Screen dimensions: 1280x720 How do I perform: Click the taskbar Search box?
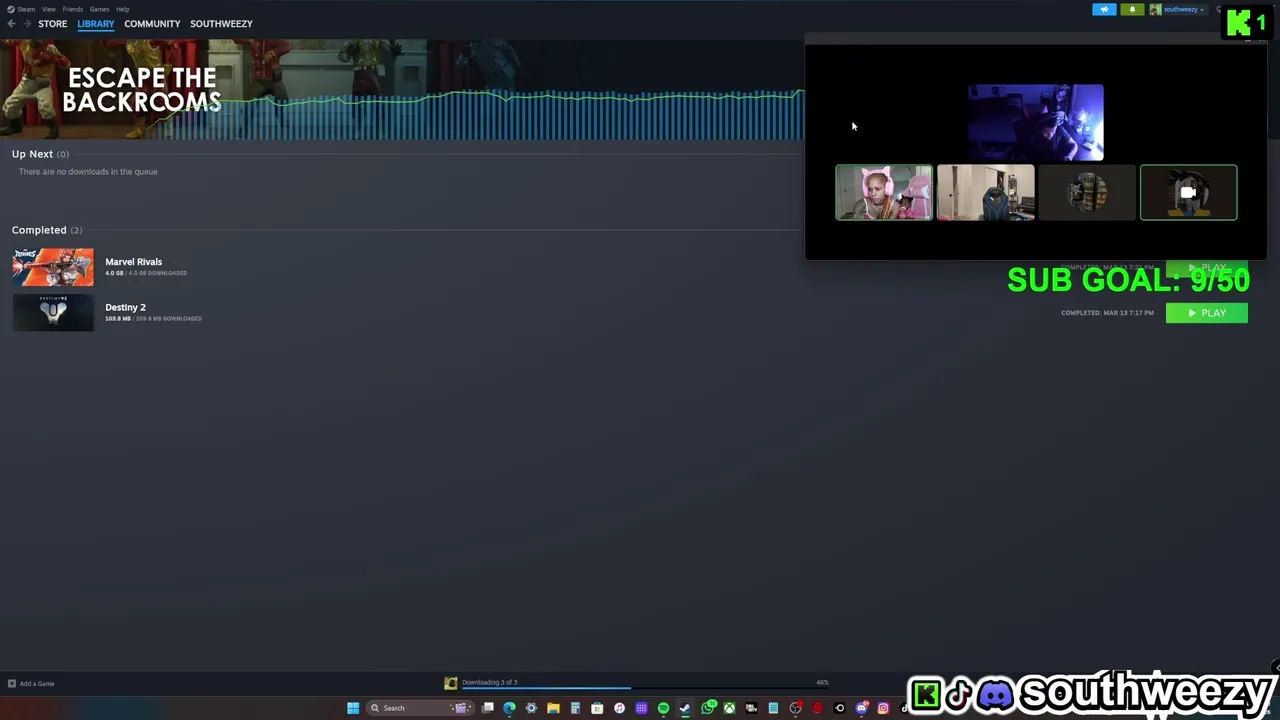click(x=420, y=708)
